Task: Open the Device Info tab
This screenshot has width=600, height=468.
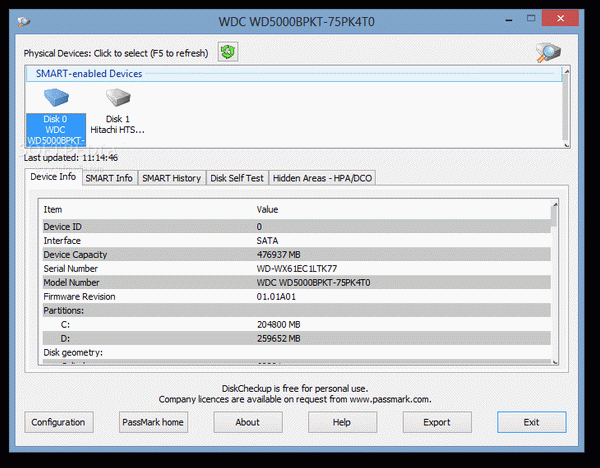Action: point(53,177)
